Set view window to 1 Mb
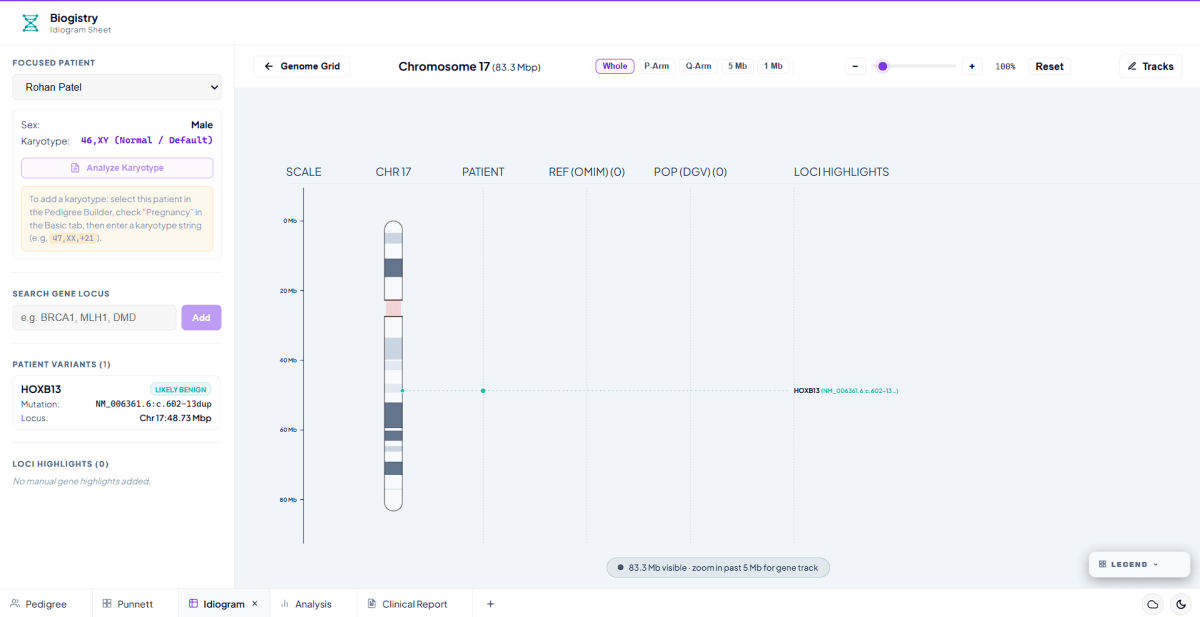Screen dimensions: 1200x617 pyautogui.click(x=773, y=66)
